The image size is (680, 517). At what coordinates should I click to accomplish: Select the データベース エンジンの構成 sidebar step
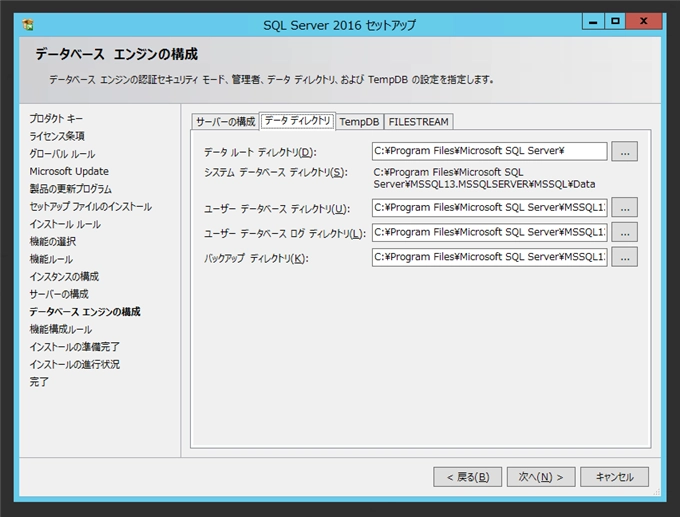tap(85, 312)
